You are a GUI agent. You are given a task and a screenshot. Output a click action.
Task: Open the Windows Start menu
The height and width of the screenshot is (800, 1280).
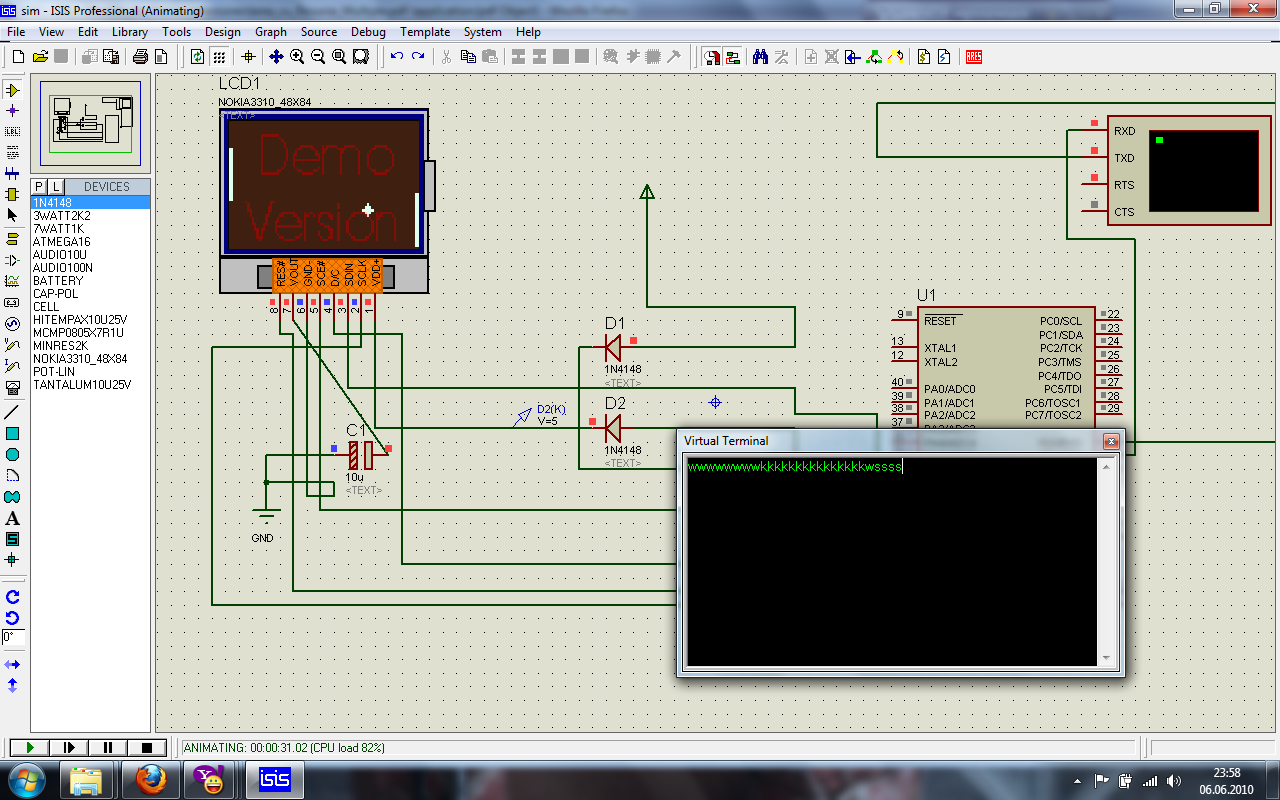(26, 778)
